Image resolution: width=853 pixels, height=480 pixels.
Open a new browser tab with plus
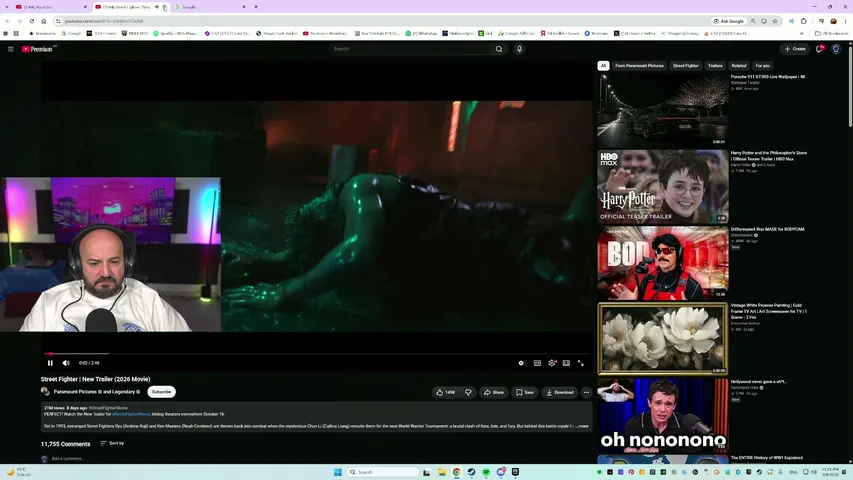[x=256, y=7]
